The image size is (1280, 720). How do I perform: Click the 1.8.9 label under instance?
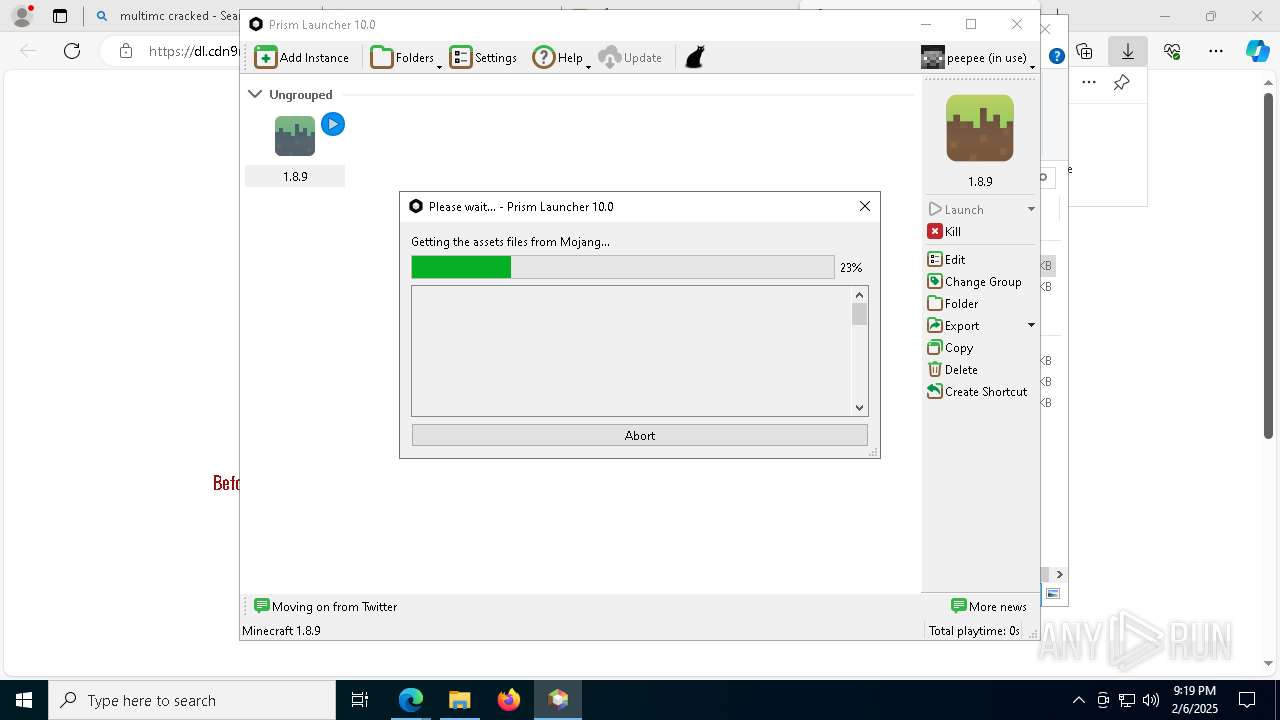295,176
